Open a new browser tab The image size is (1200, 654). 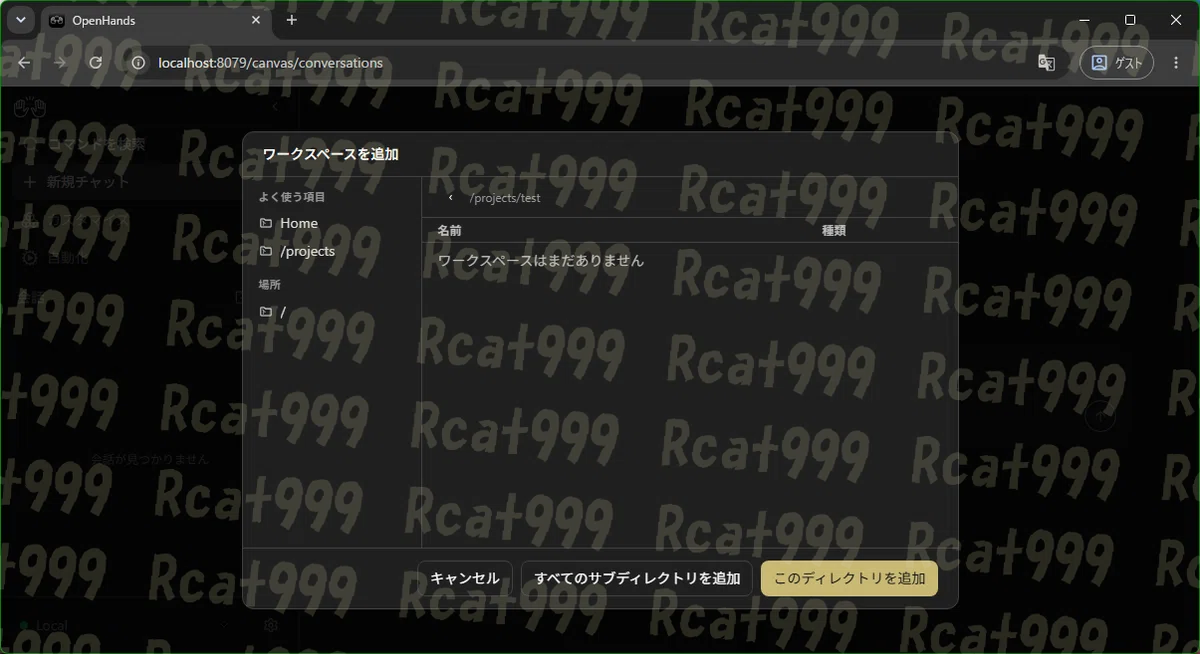[292, 20]
